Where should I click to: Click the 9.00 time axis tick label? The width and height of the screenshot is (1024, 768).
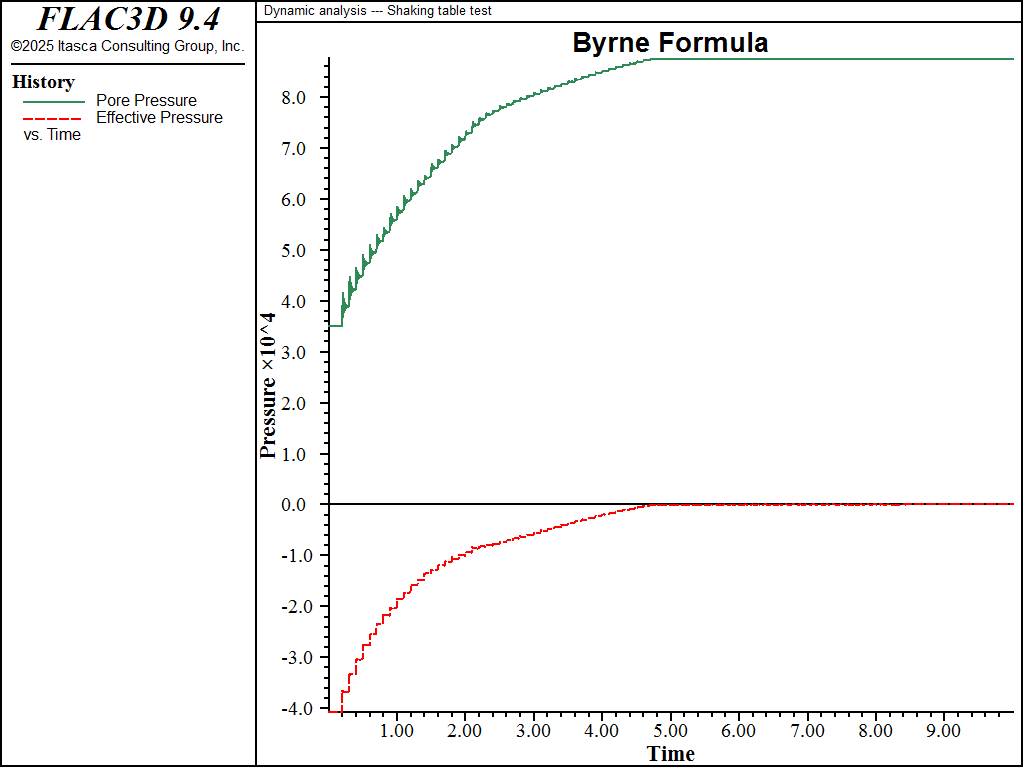(944, 731)
